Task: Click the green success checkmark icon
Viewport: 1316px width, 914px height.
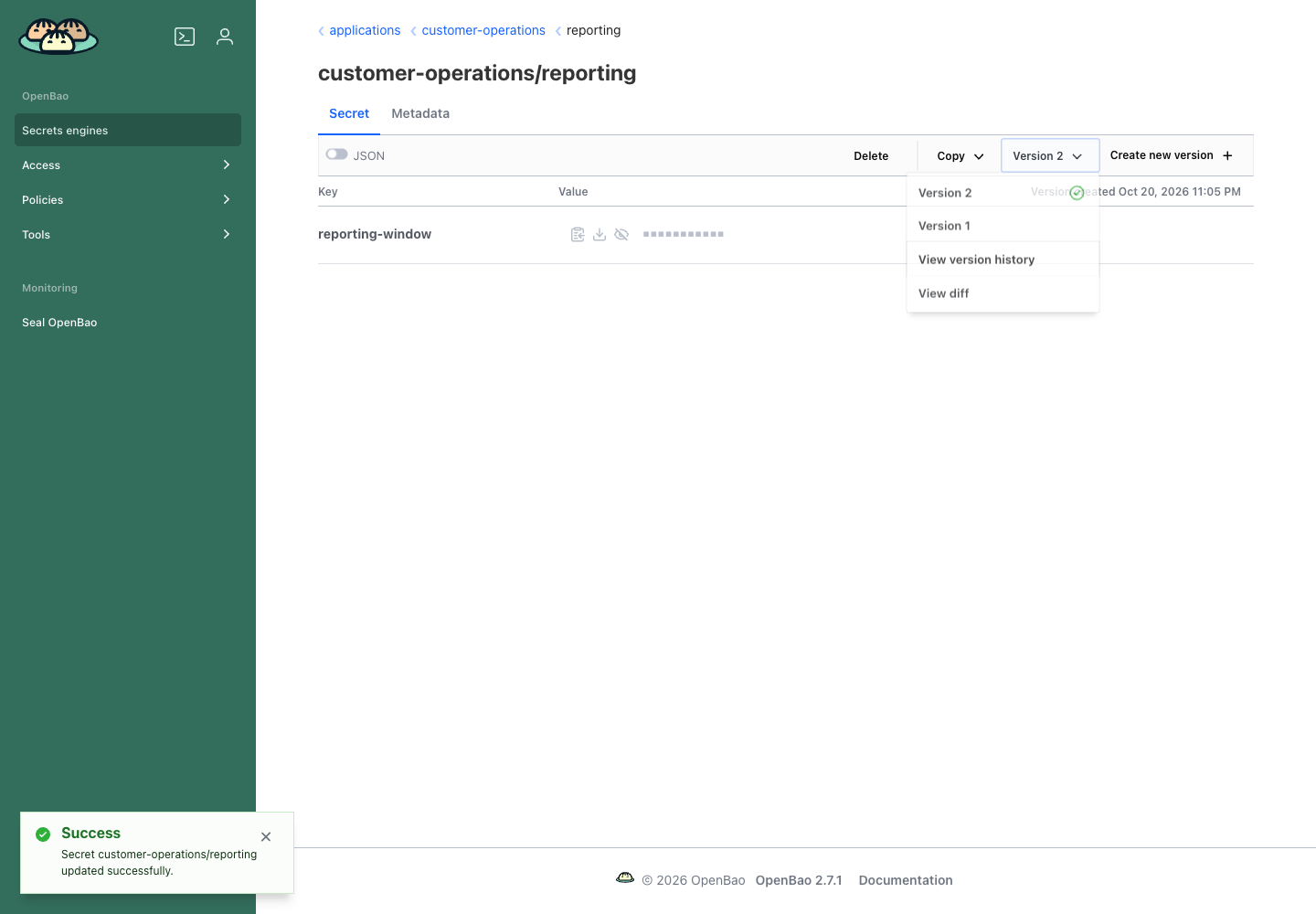Action: (x=43, y=834)
